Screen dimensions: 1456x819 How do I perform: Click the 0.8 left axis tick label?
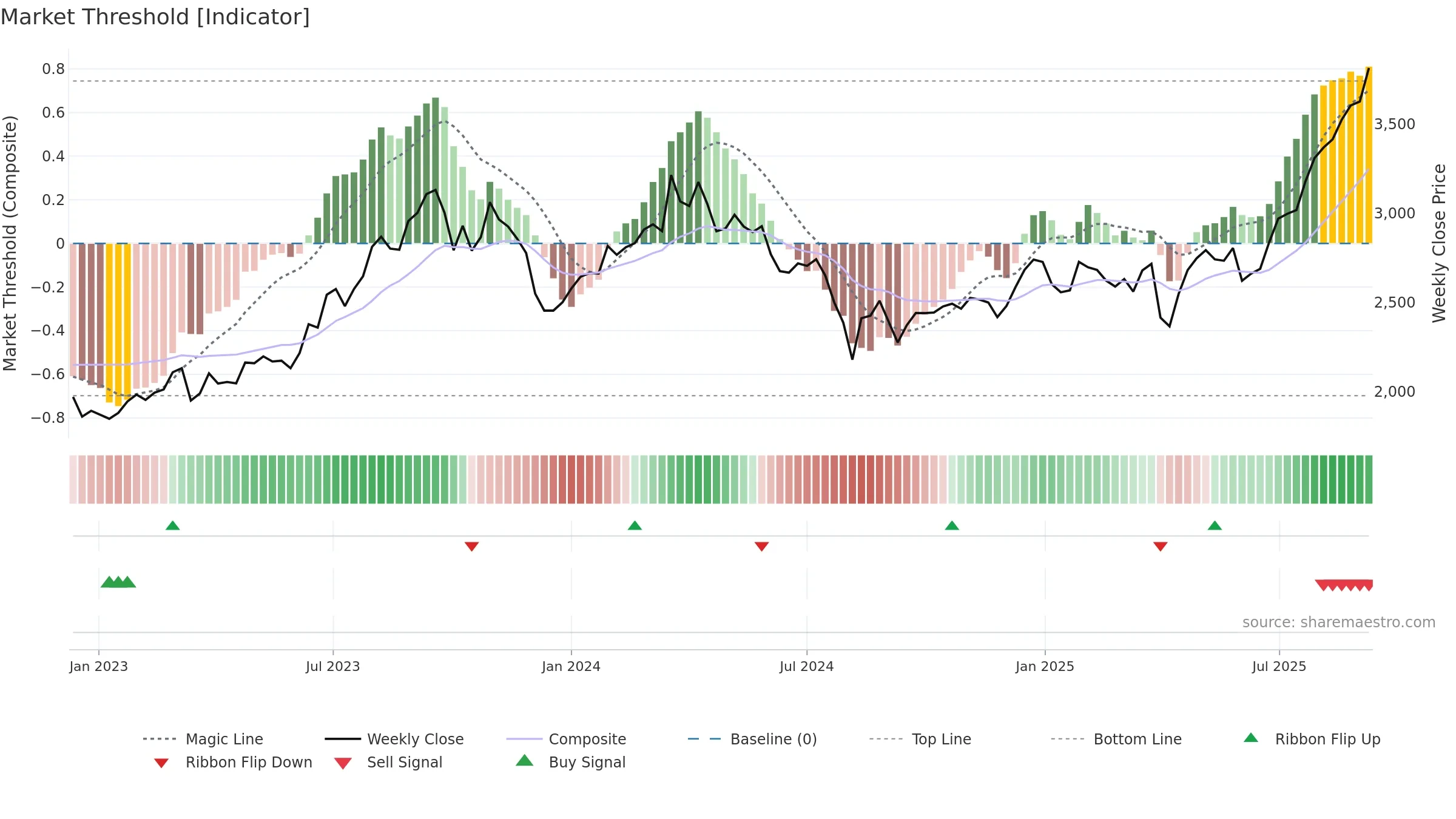click(53, 69)
